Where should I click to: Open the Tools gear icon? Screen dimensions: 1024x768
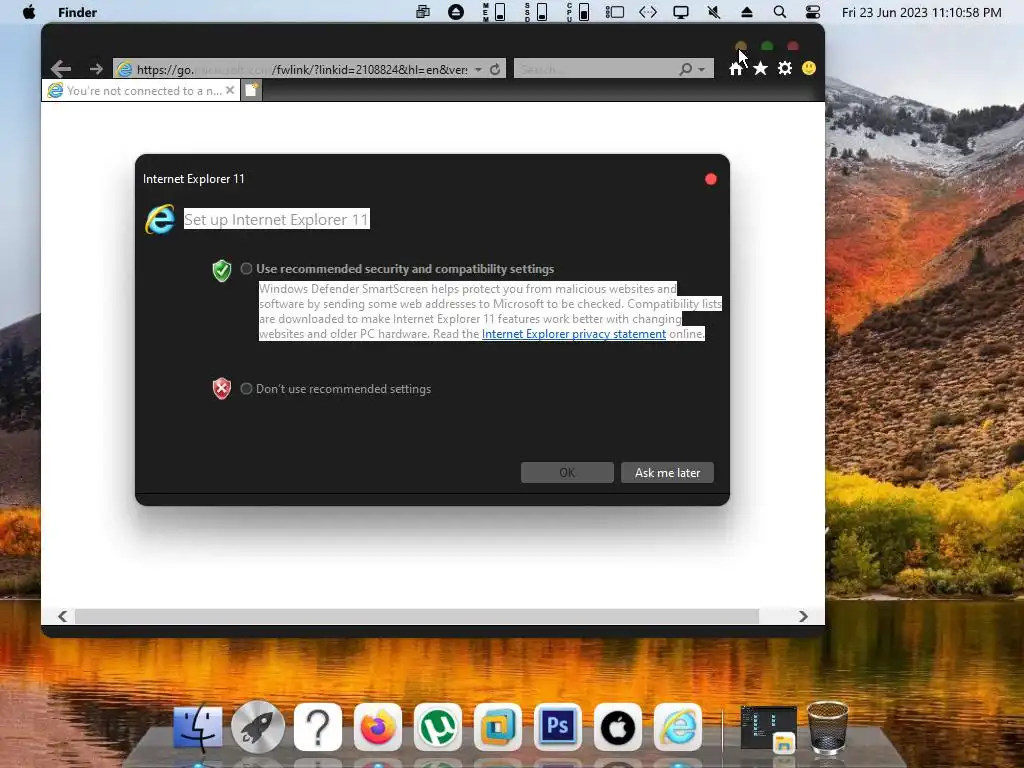(x=785, y=69)
